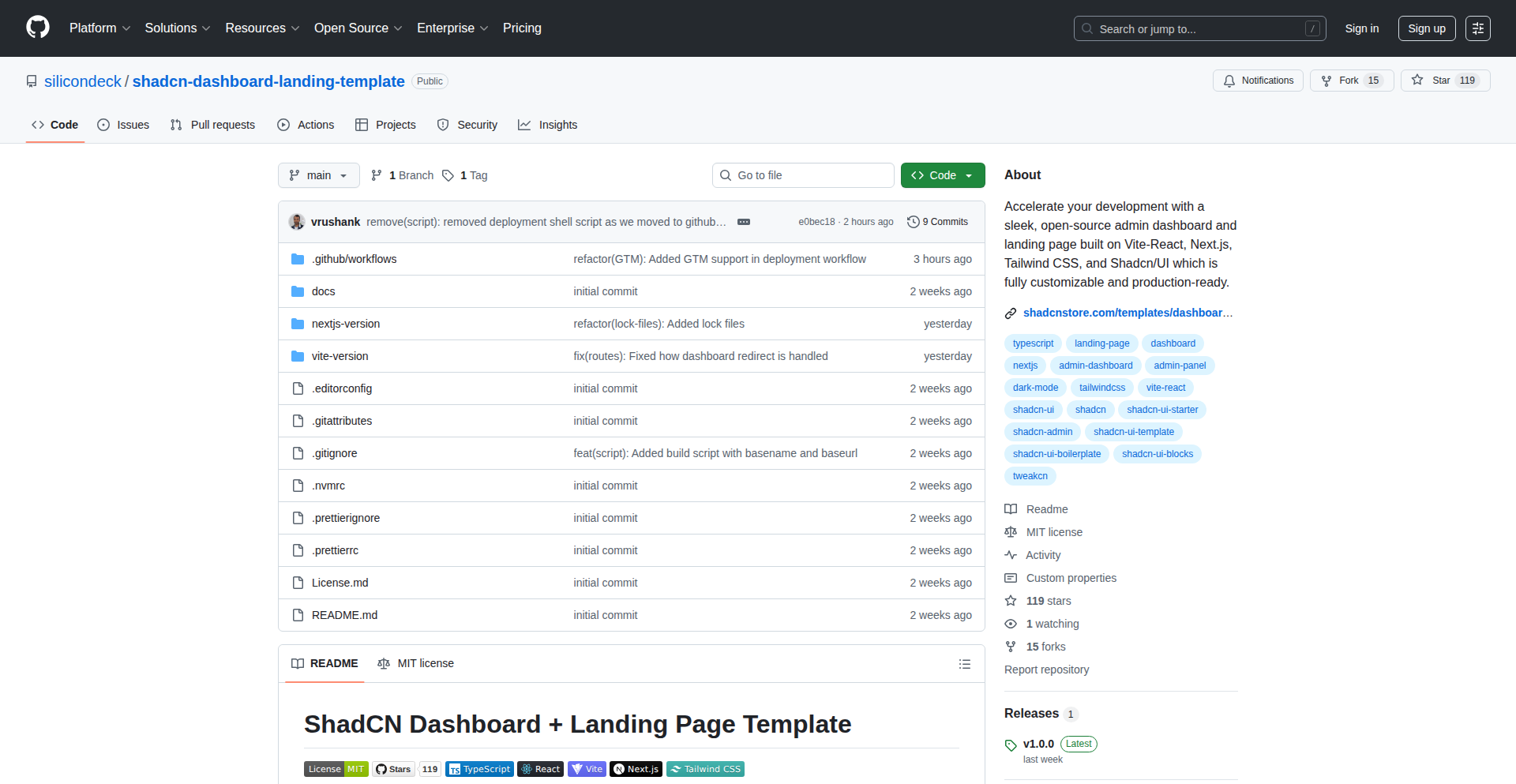This screenshot has width=1516, height=784.
Task: Click the vite-version folder icon
Action: (298, 356)
